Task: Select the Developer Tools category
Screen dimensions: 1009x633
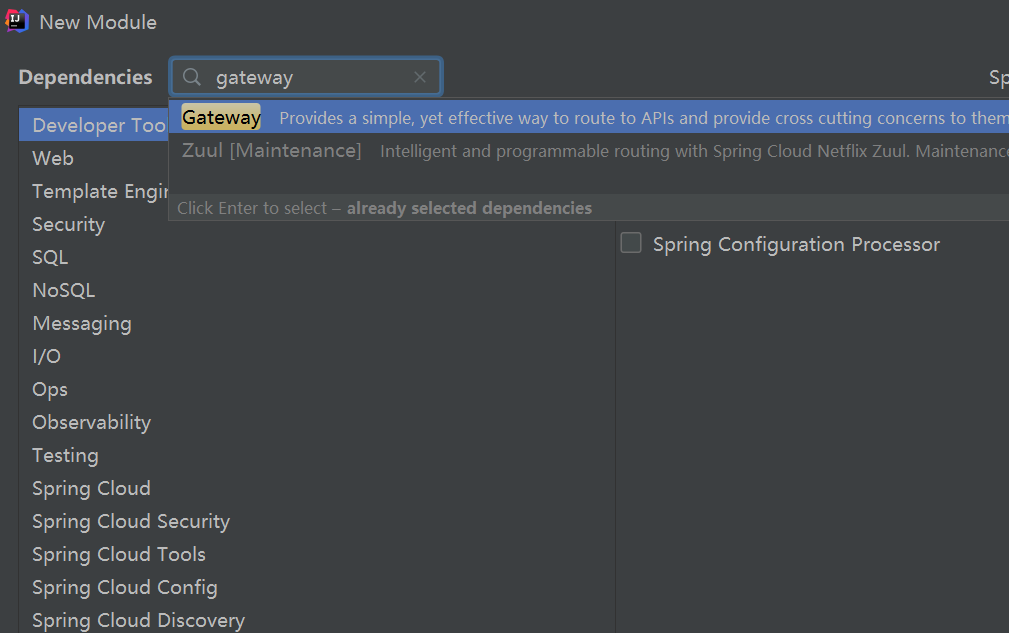Action: [x=94, y=125]
